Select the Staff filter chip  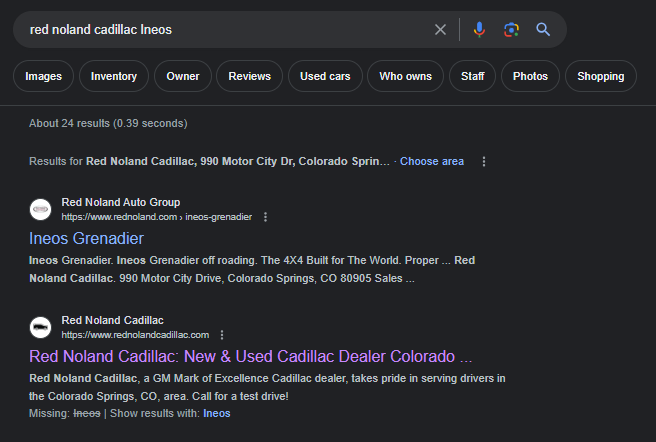tap(472, 76)
